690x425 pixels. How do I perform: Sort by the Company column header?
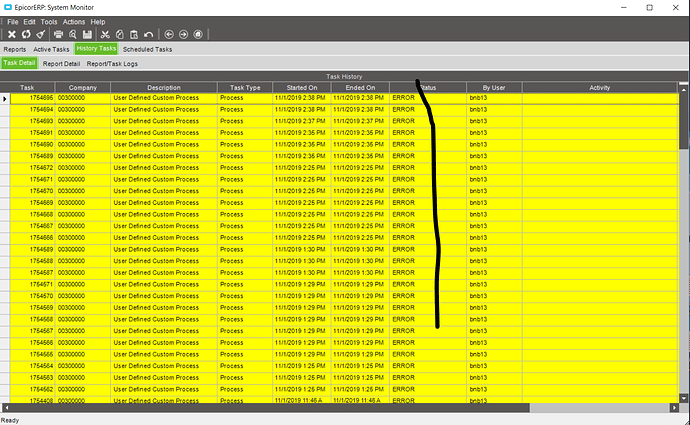click(83, 88)
